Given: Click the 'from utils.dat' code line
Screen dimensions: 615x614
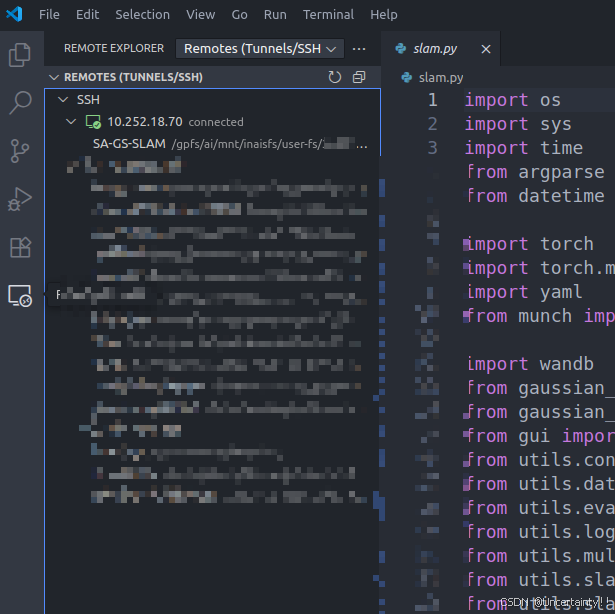Looking at the screenshot, I should click(540, 484).
